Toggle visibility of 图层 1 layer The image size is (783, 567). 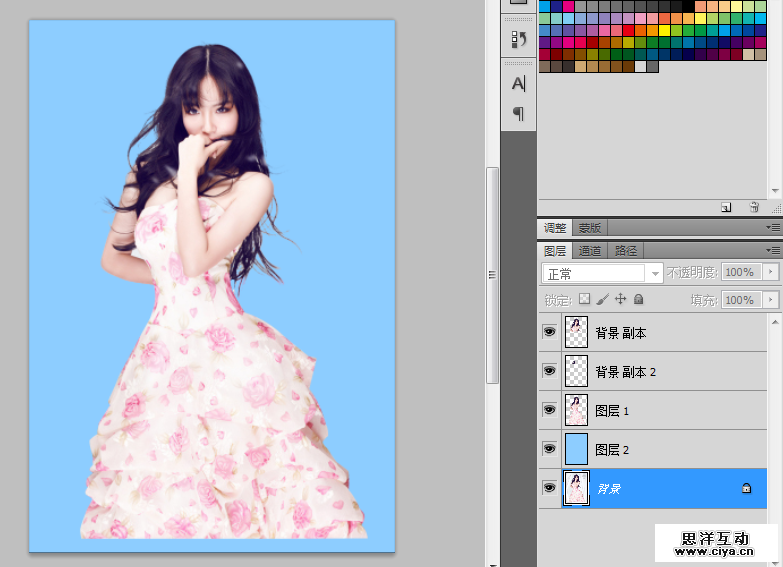(x=549, y=410)
